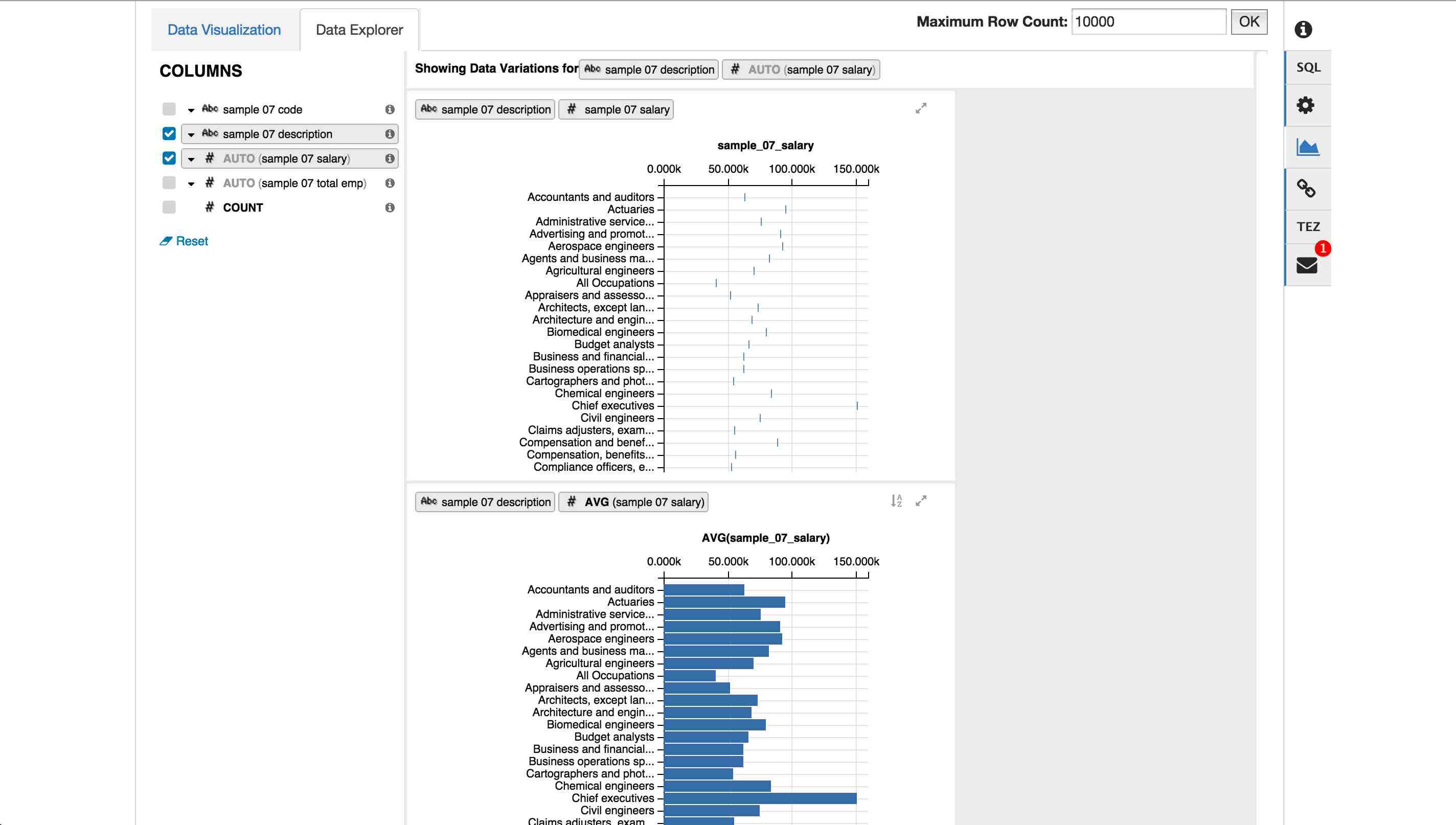Screen dimensions: 1456x825
Task: Click the info icon next to COUNT
Action: click(x=390, y=208)
